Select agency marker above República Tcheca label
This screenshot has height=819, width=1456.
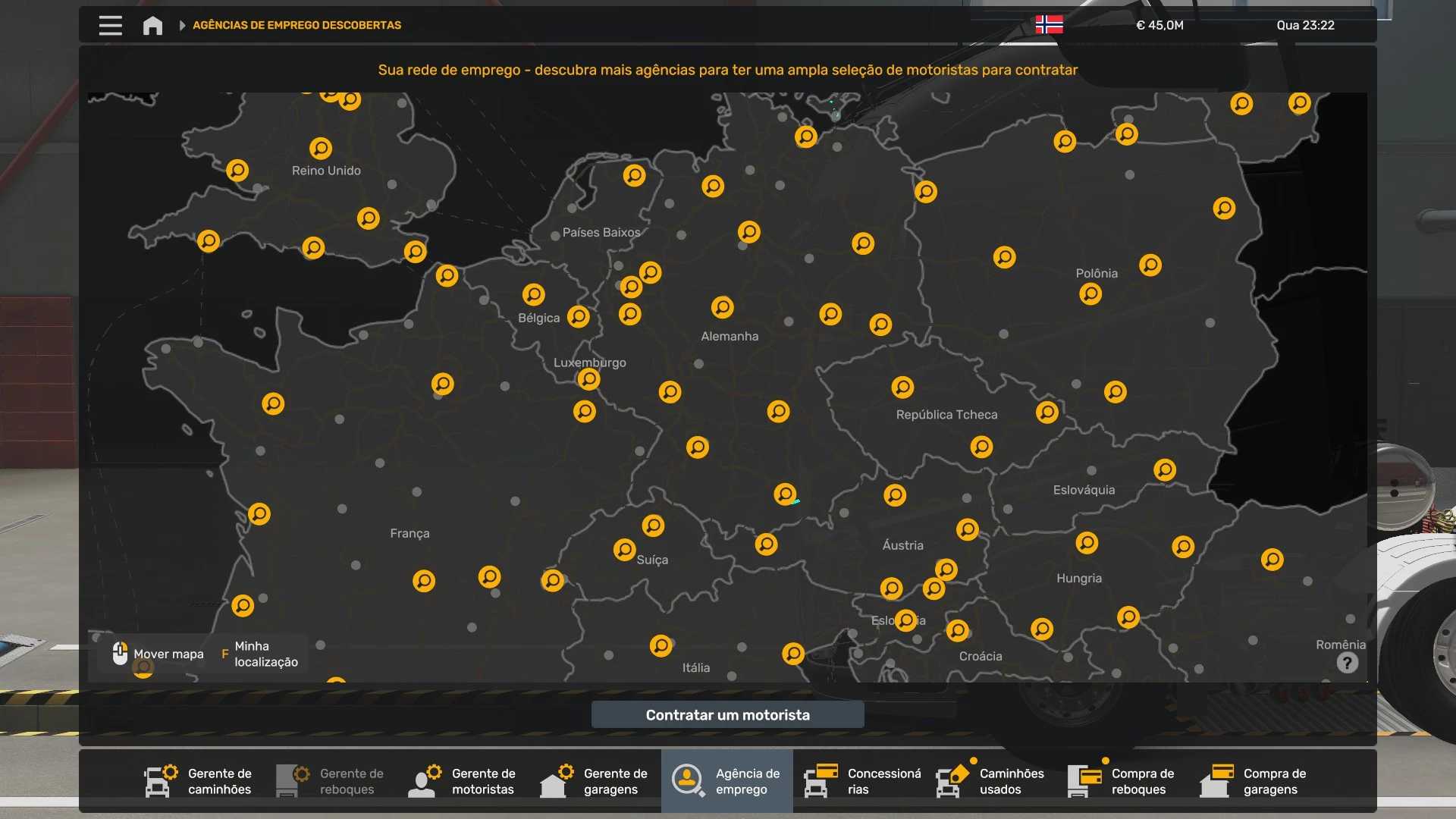(x=902, y=388)
